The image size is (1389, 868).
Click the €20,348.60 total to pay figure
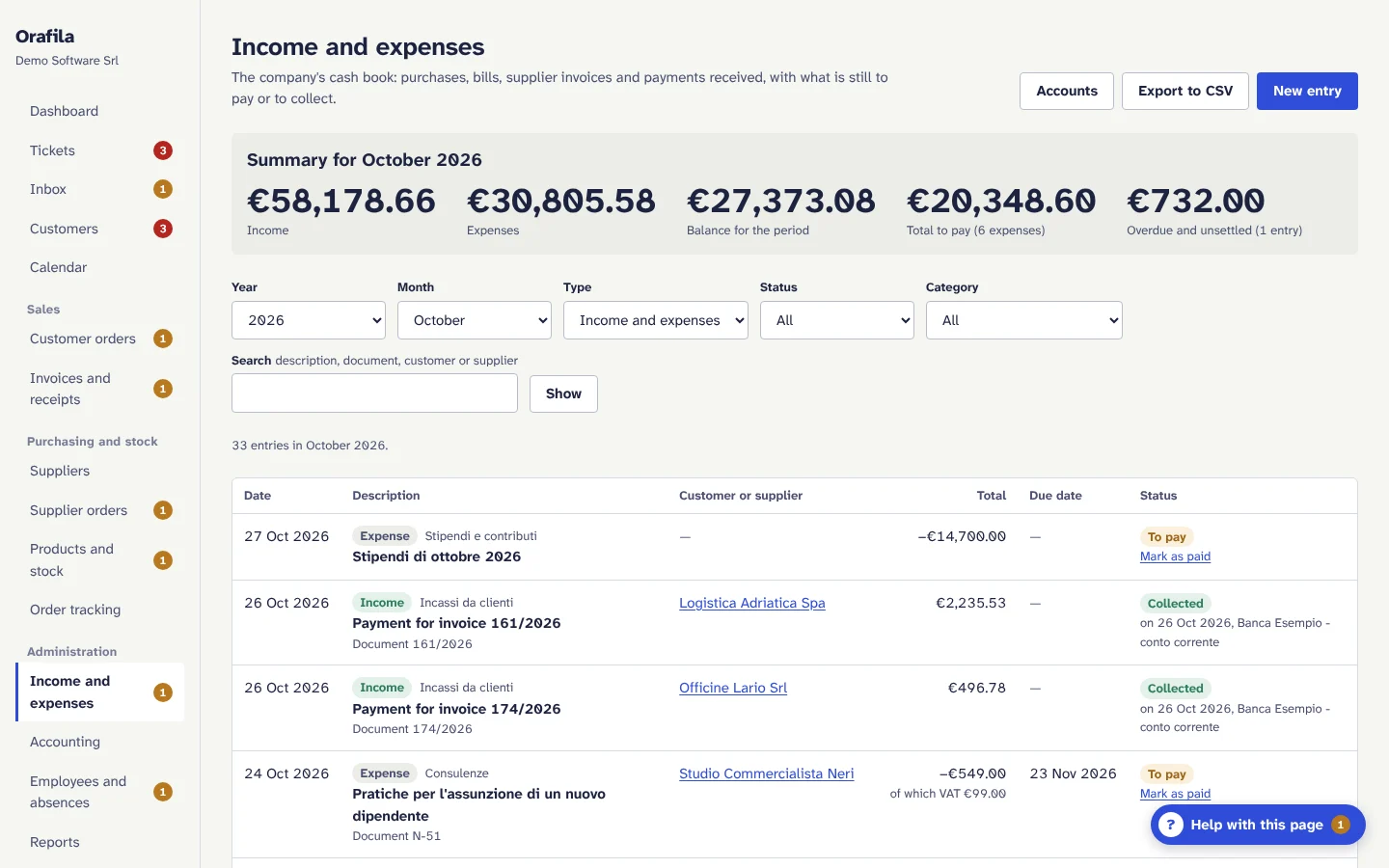(1001, 201)
